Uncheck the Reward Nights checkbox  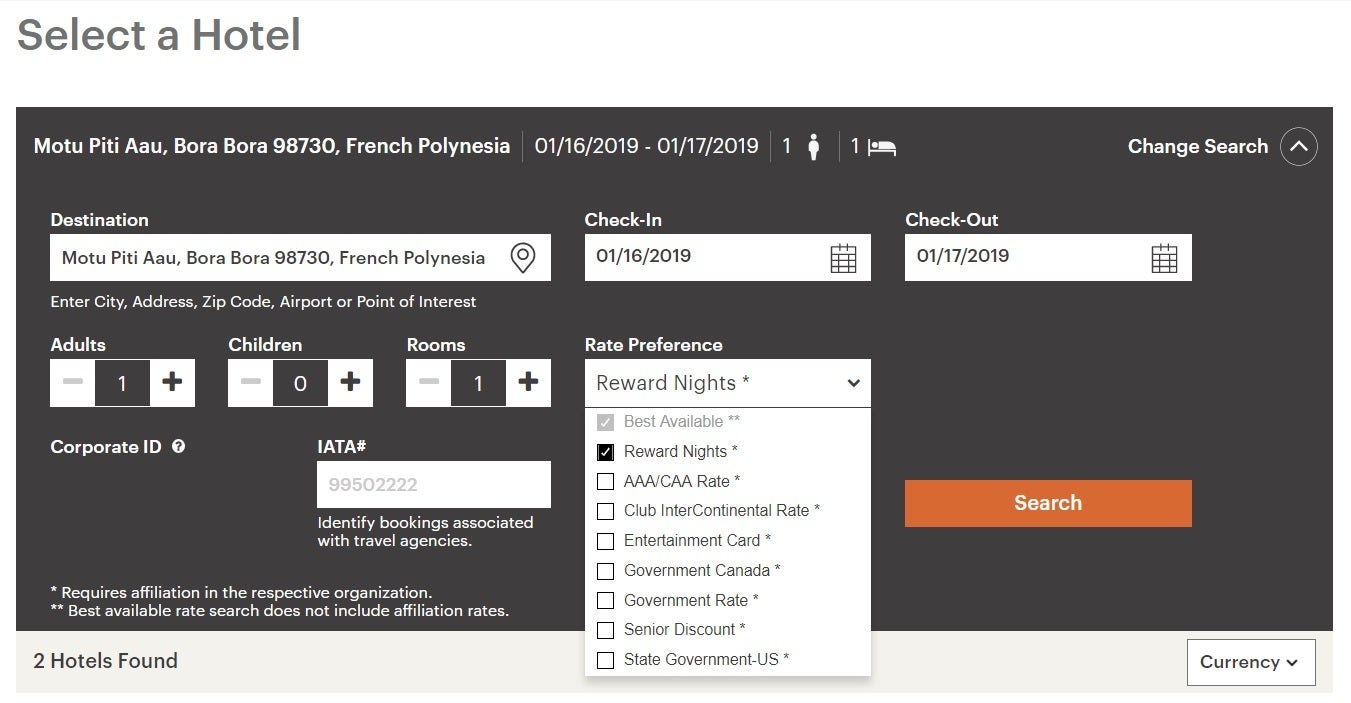point(605,452)
